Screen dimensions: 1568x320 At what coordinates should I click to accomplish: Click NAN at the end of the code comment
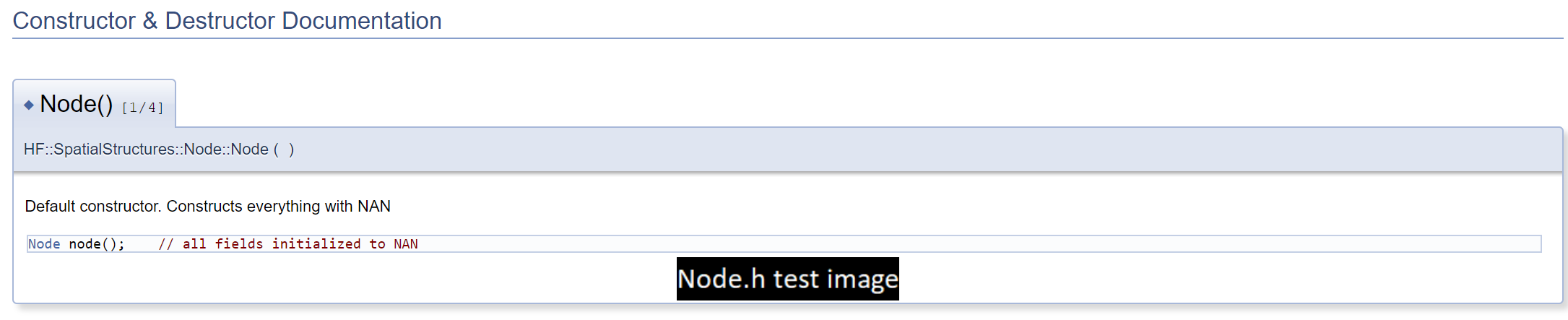tap(406, 244)
